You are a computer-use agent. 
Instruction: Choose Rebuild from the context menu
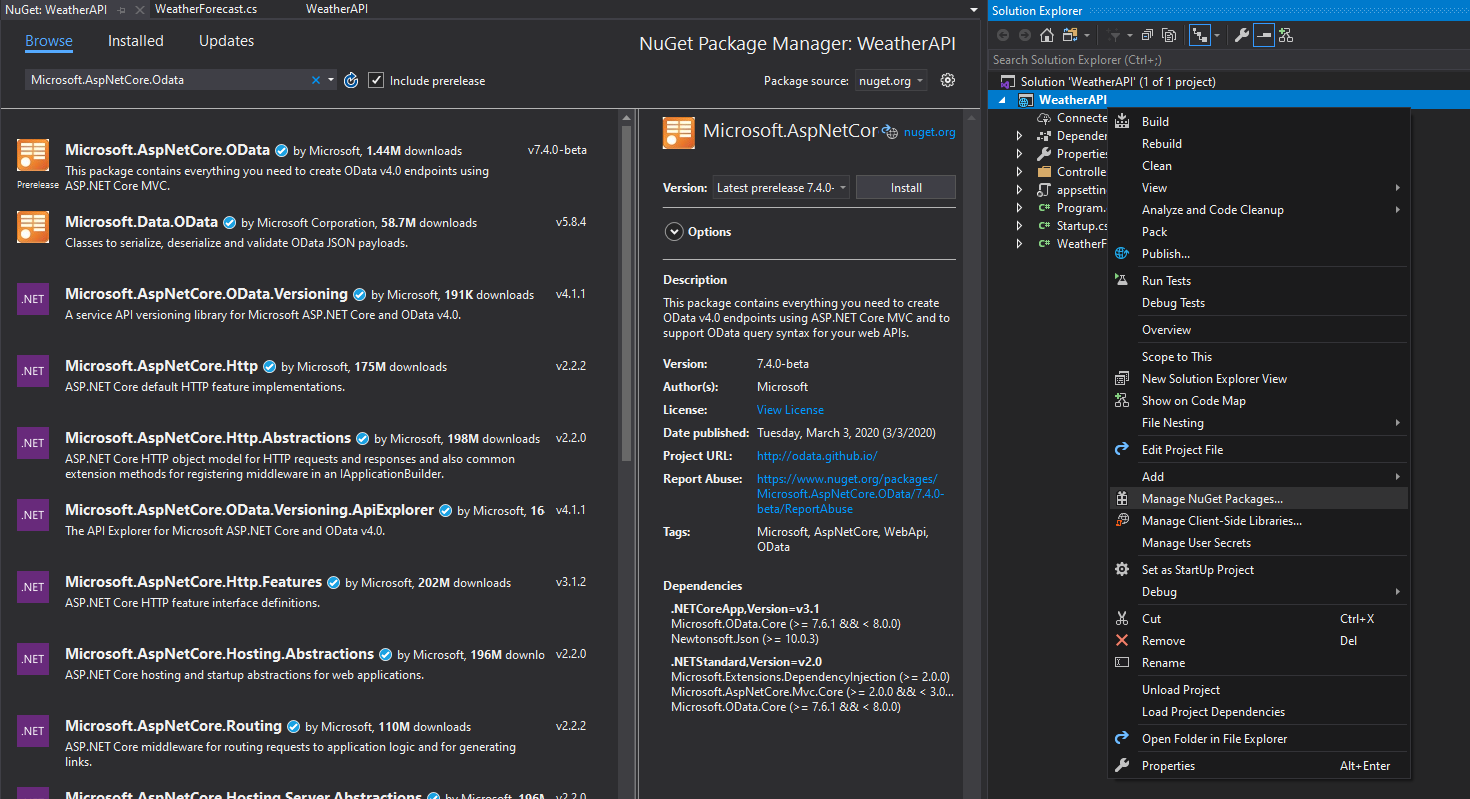click(1259, 143)
